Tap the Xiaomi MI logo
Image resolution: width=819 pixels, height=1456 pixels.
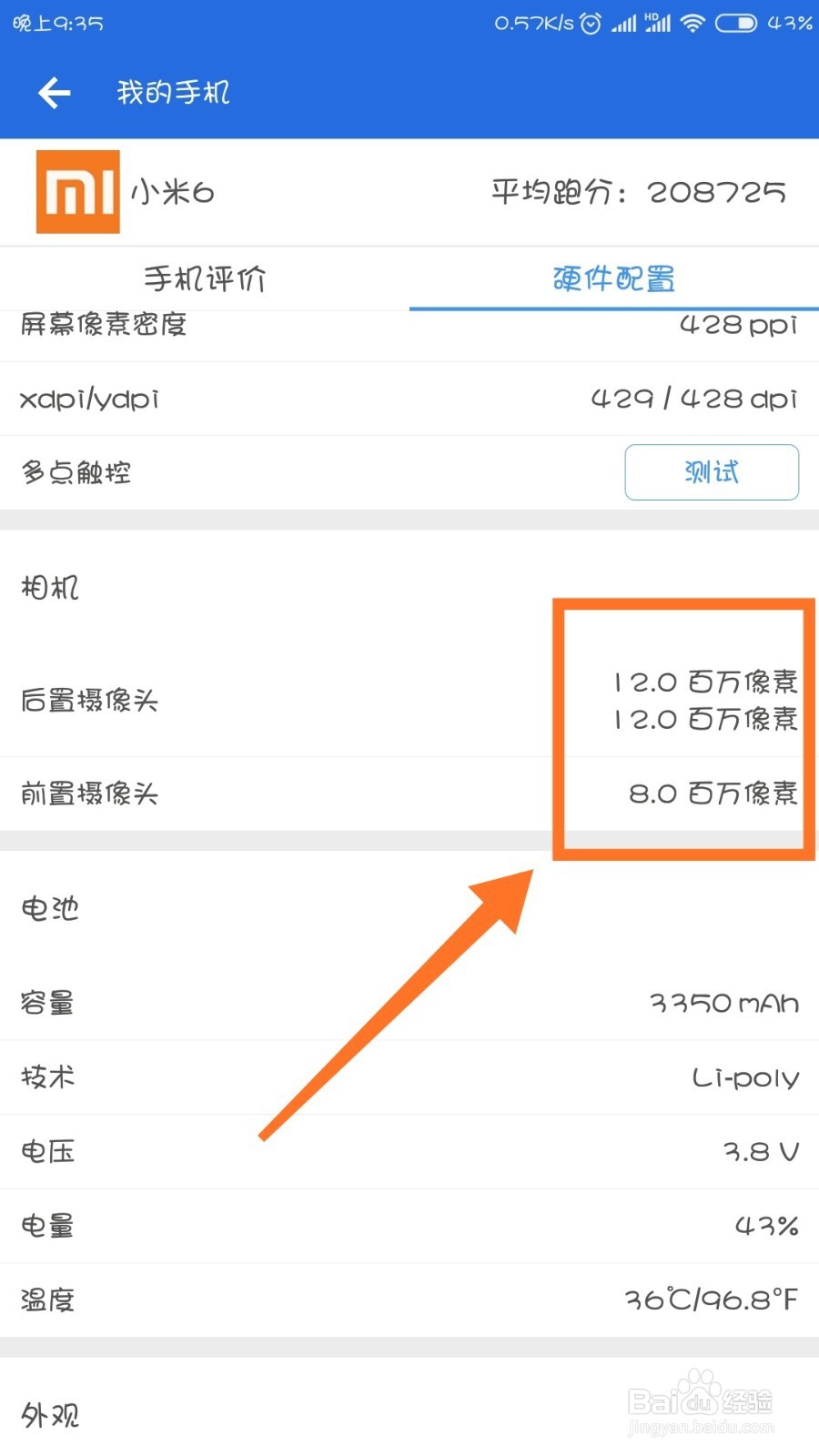[x=78, y=192]
